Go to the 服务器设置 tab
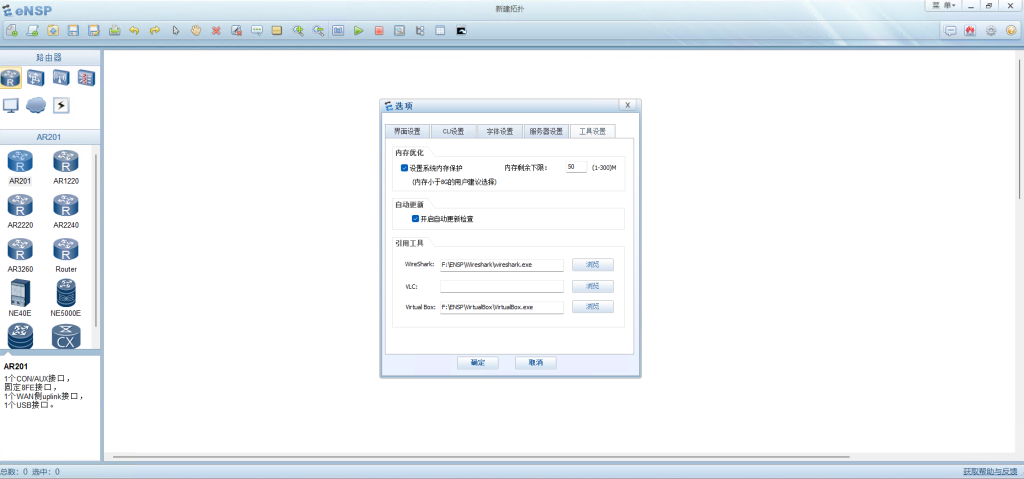1024x479 pixels. coord(546,131)
